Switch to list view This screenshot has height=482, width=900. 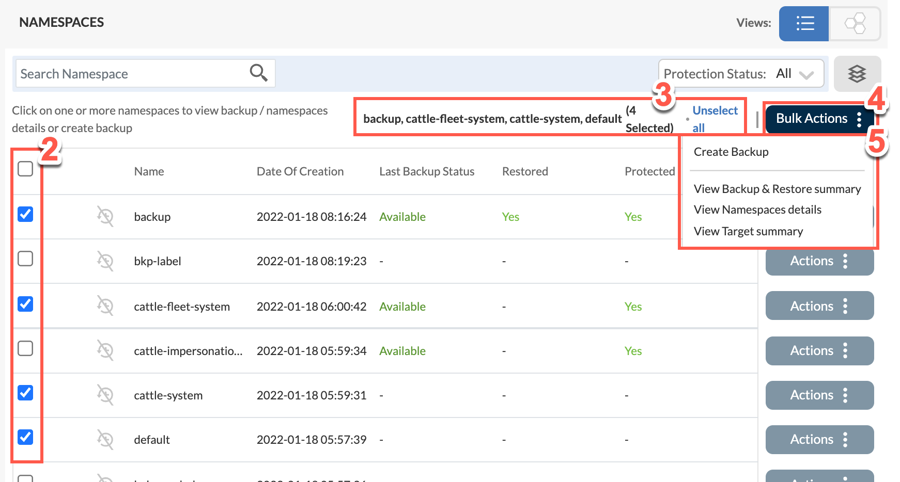coord(804,23)
